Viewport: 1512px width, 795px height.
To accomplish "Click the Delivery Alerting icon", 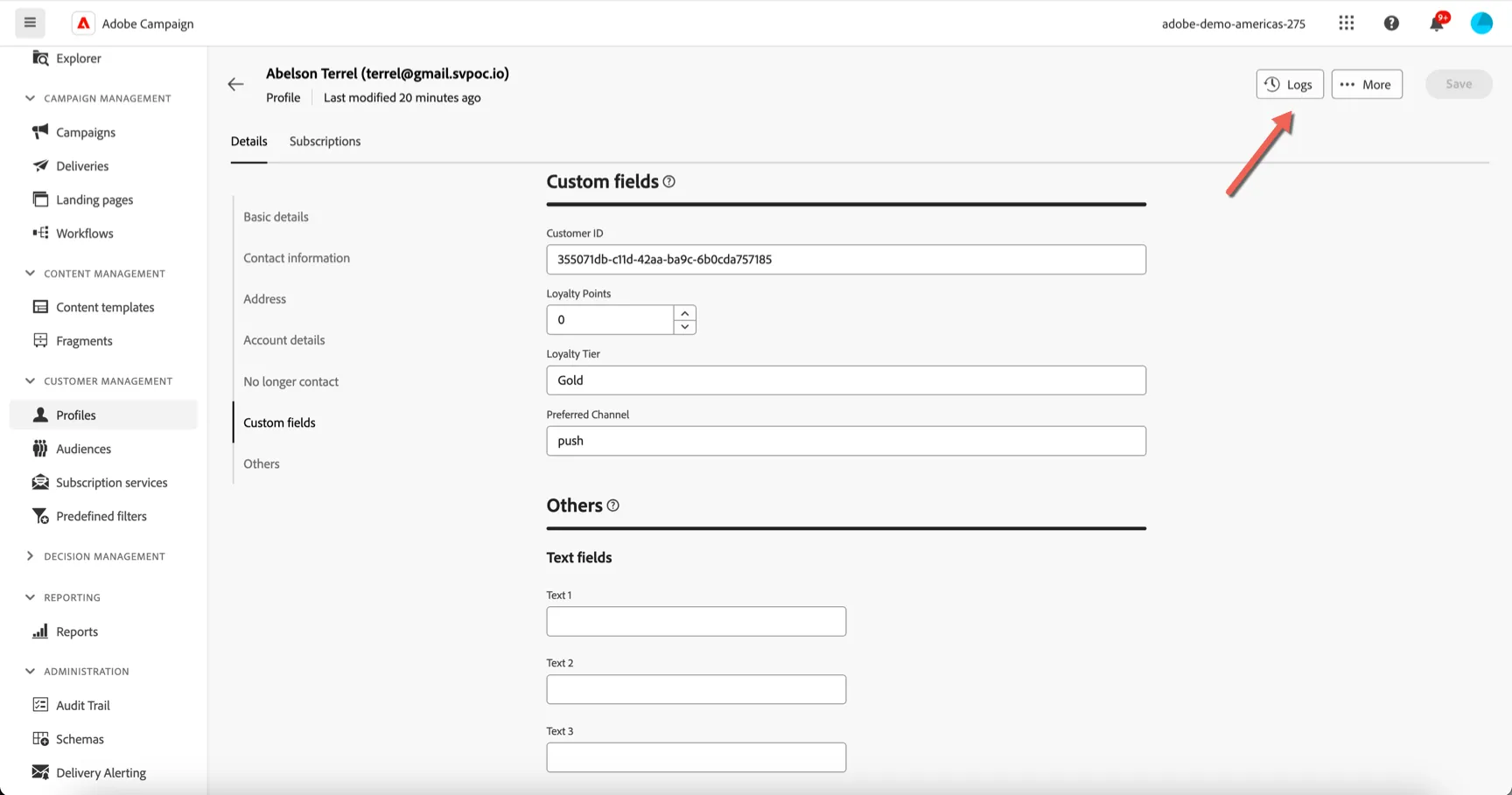I will [40, 772].
